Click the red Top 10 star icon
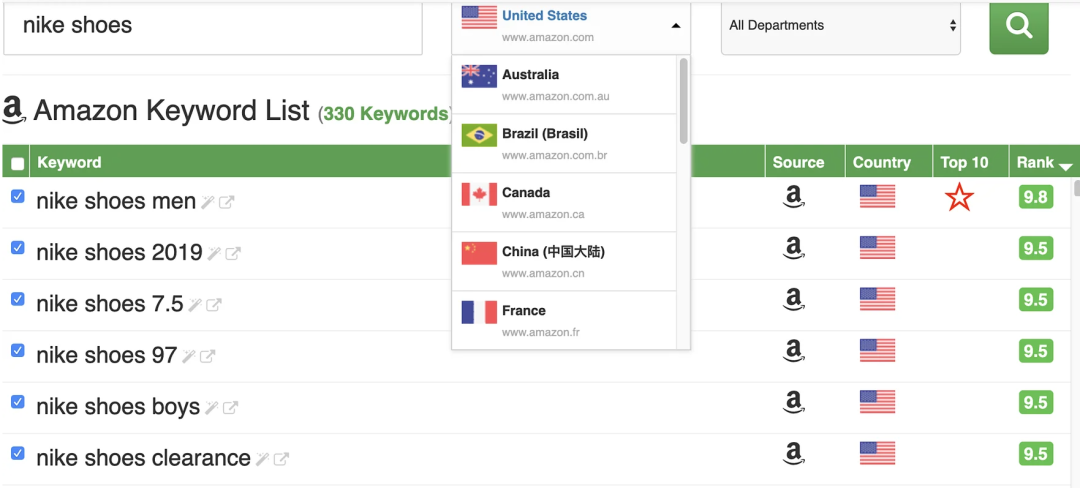1080x488 pixels. point(958,198)
